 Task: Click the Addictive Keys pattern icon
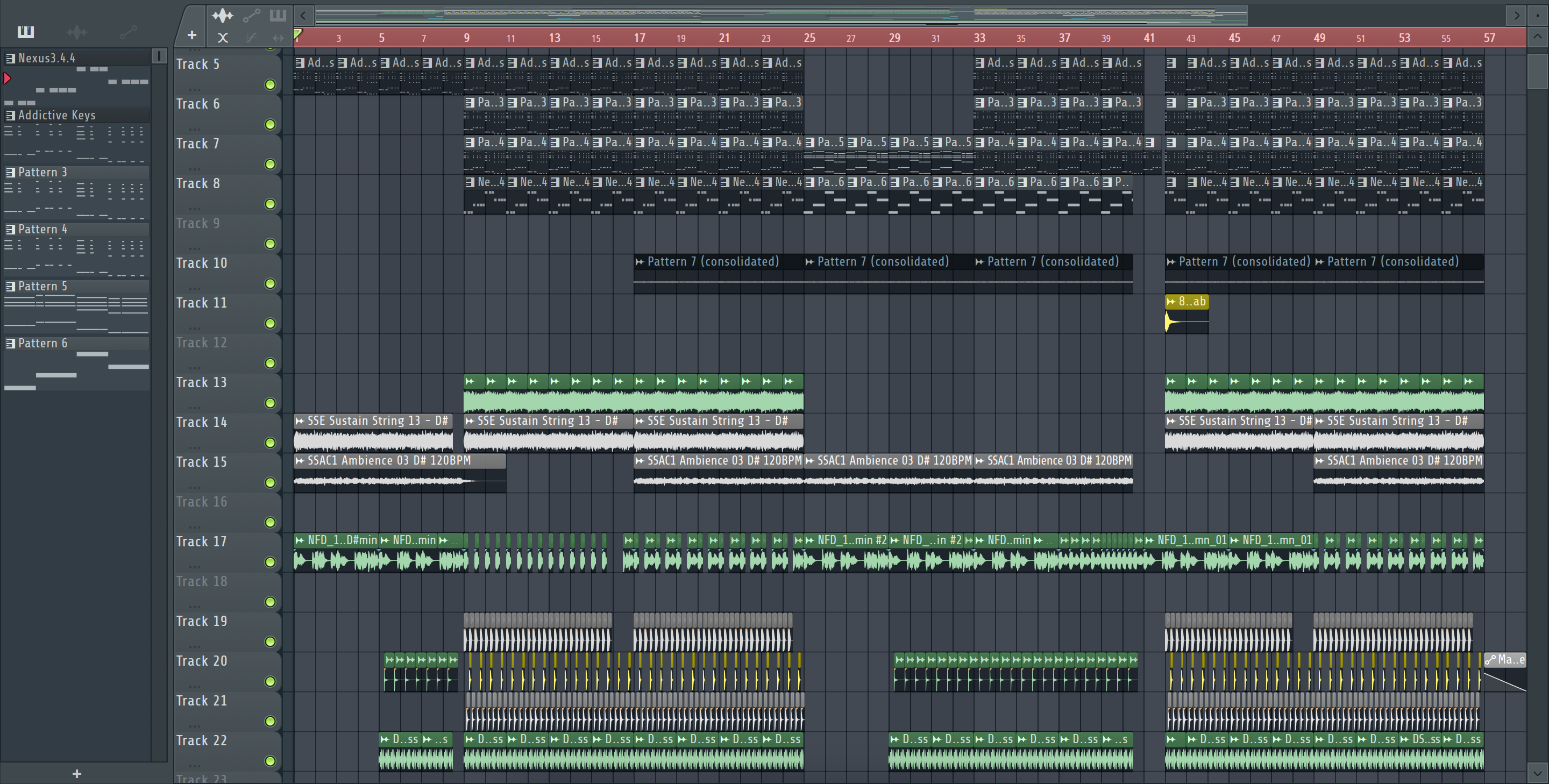(10, 115)
